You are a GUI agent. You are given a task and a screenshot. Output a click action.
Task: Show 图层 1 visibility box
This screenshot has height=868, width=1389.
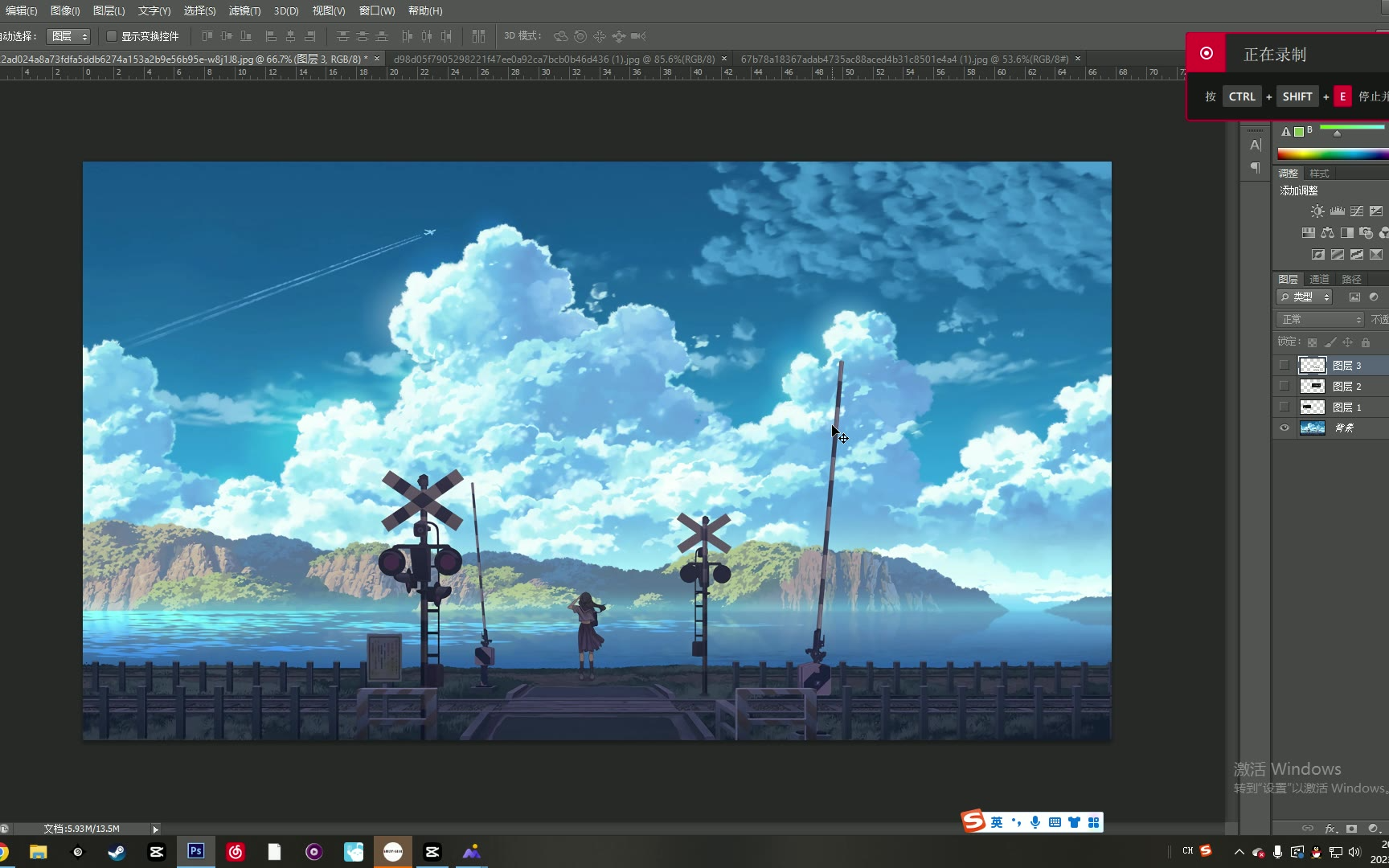[x=1285, y=407]
